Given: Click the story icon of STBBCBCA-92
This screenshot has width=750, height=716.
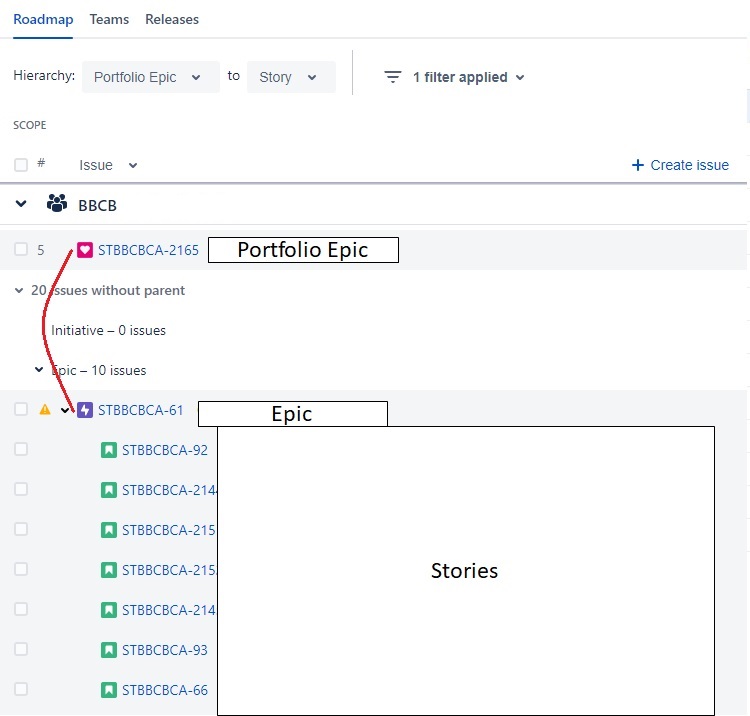Looking at the screenshot, I should 109,450.
